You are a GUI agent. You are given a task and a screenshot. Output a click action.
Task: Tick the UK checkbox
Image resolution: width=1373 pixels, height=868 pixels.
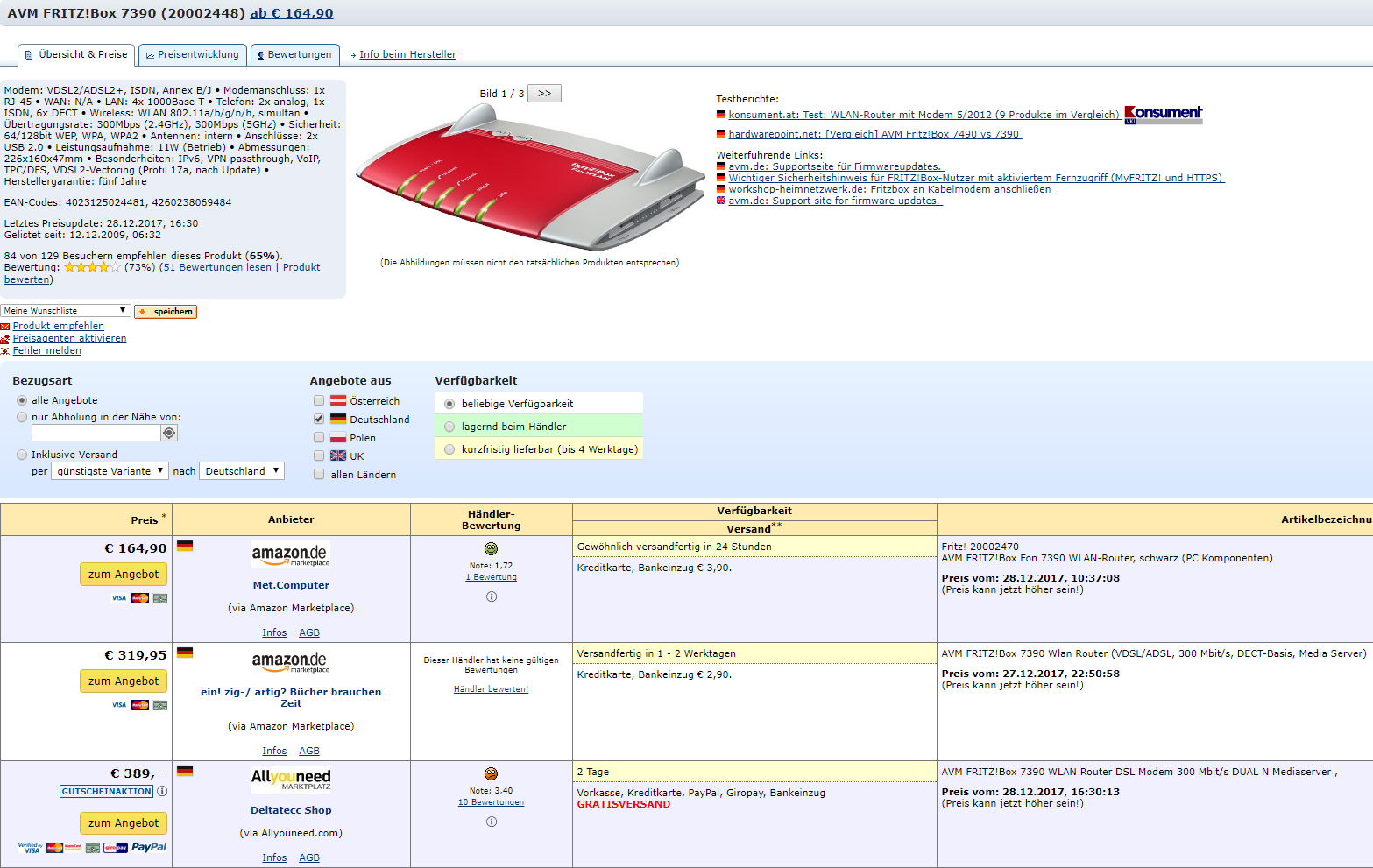coord(319,455)
